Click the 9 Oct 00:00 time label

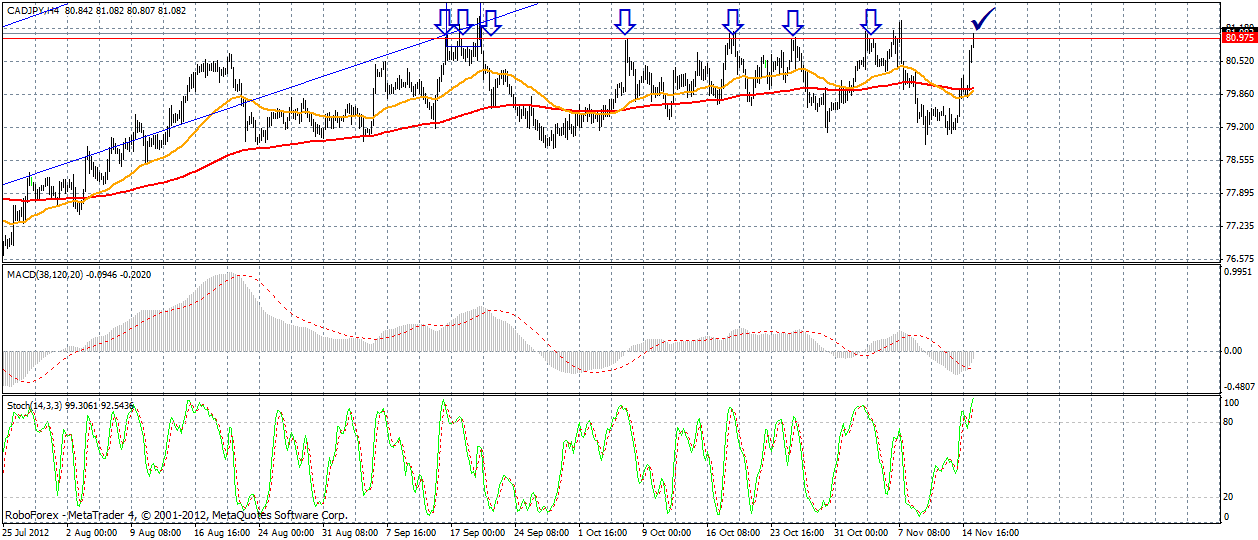(x=667, y=533)
